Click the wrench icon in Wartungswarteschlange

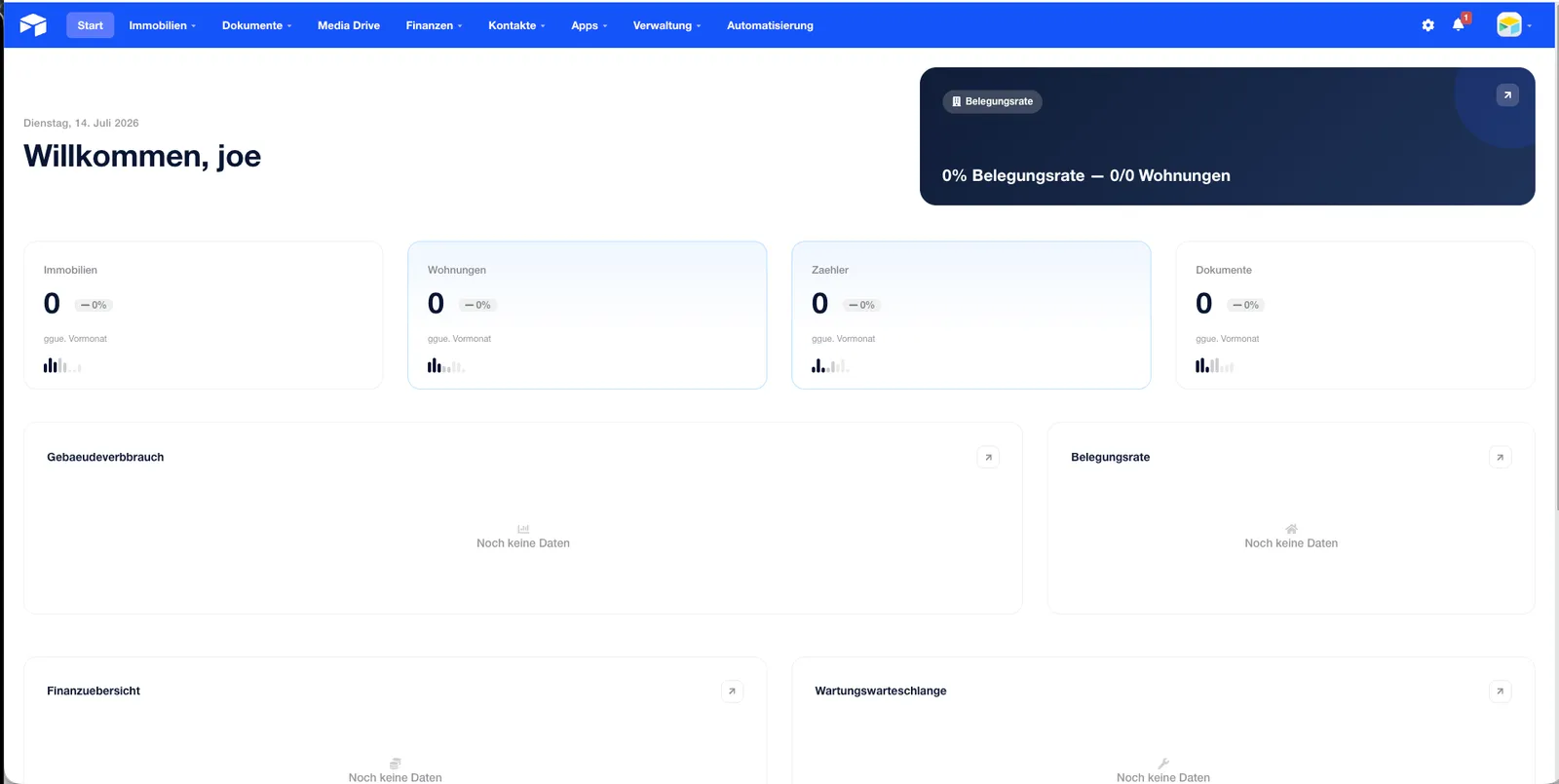tap(1163, 764)
